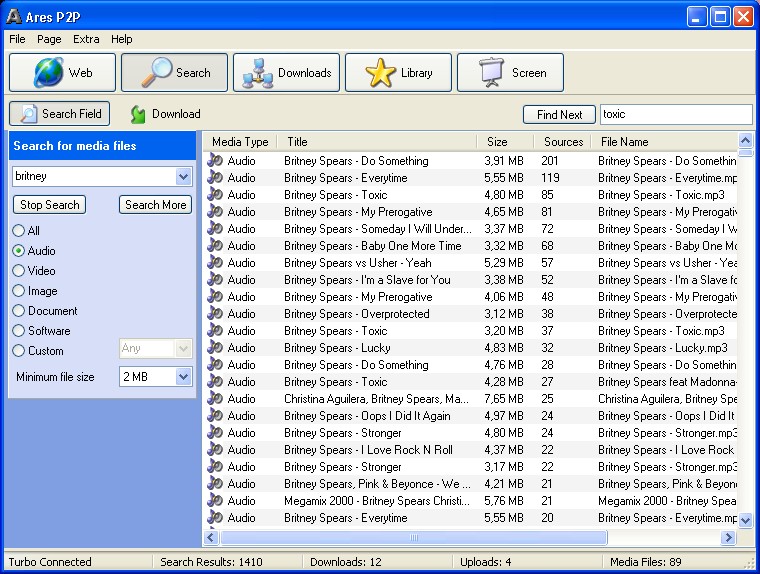Open the Web page globe icon
Viewport: 760px width, 574px height.
(x=48, y=73)
